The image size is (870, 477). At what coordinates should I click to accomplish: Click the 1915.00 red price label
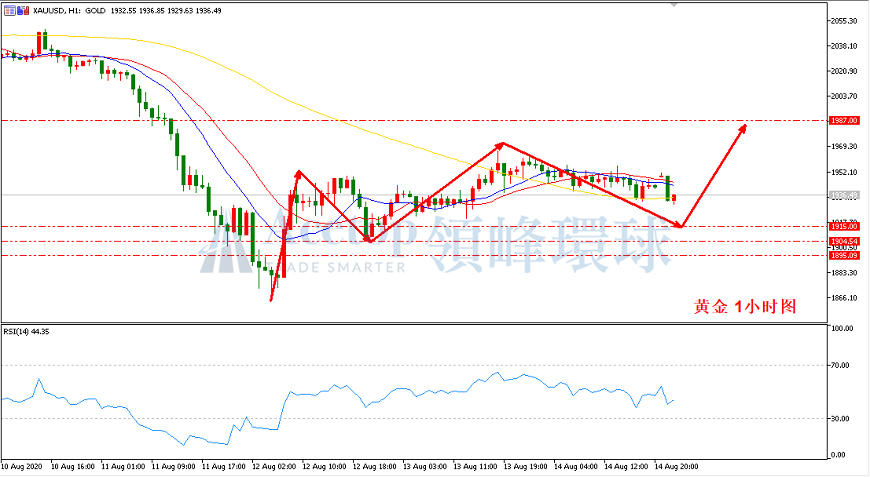(843, 226)
